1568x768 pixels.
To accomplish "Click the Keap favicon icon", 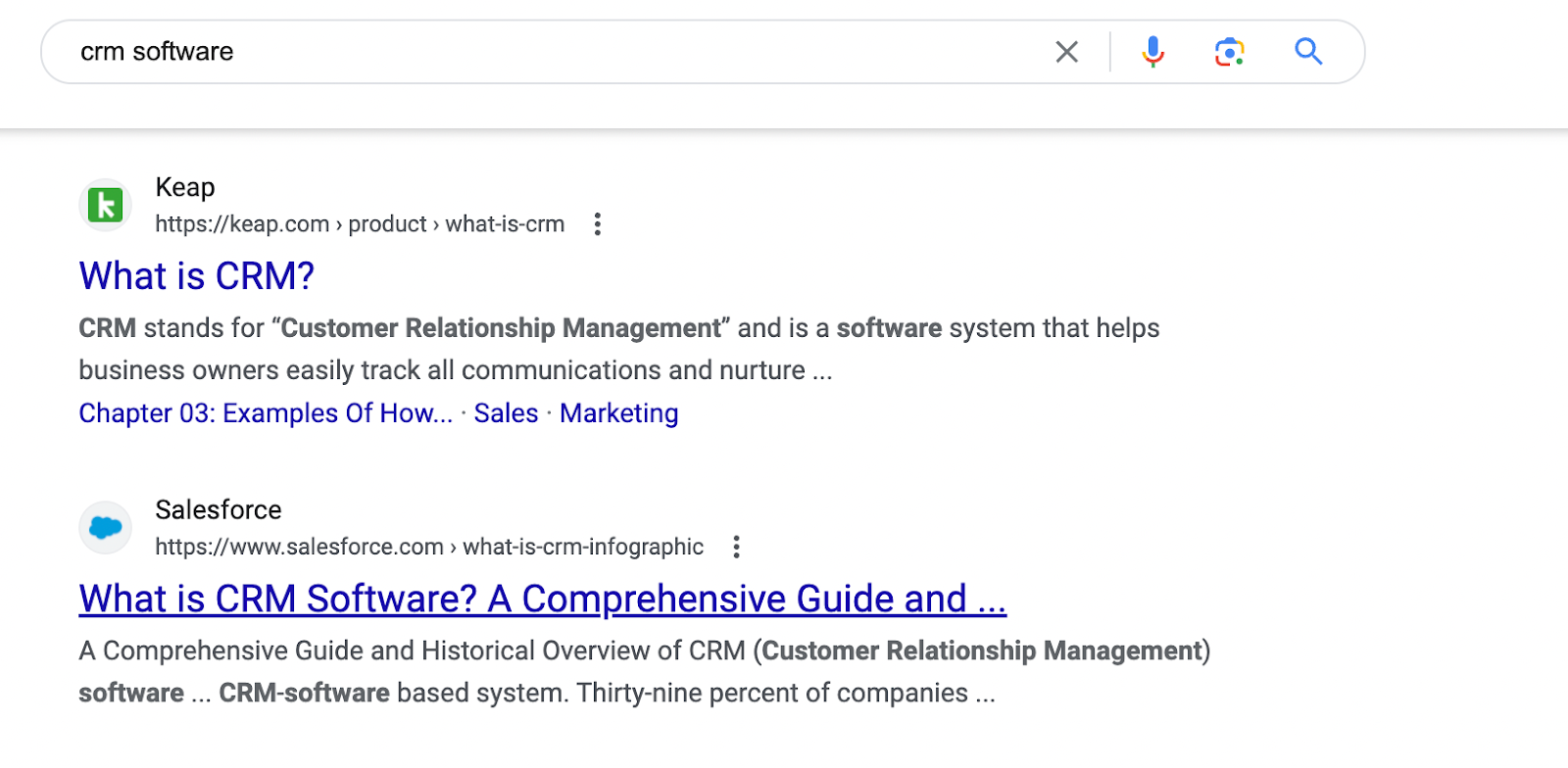I will [106, 205].
